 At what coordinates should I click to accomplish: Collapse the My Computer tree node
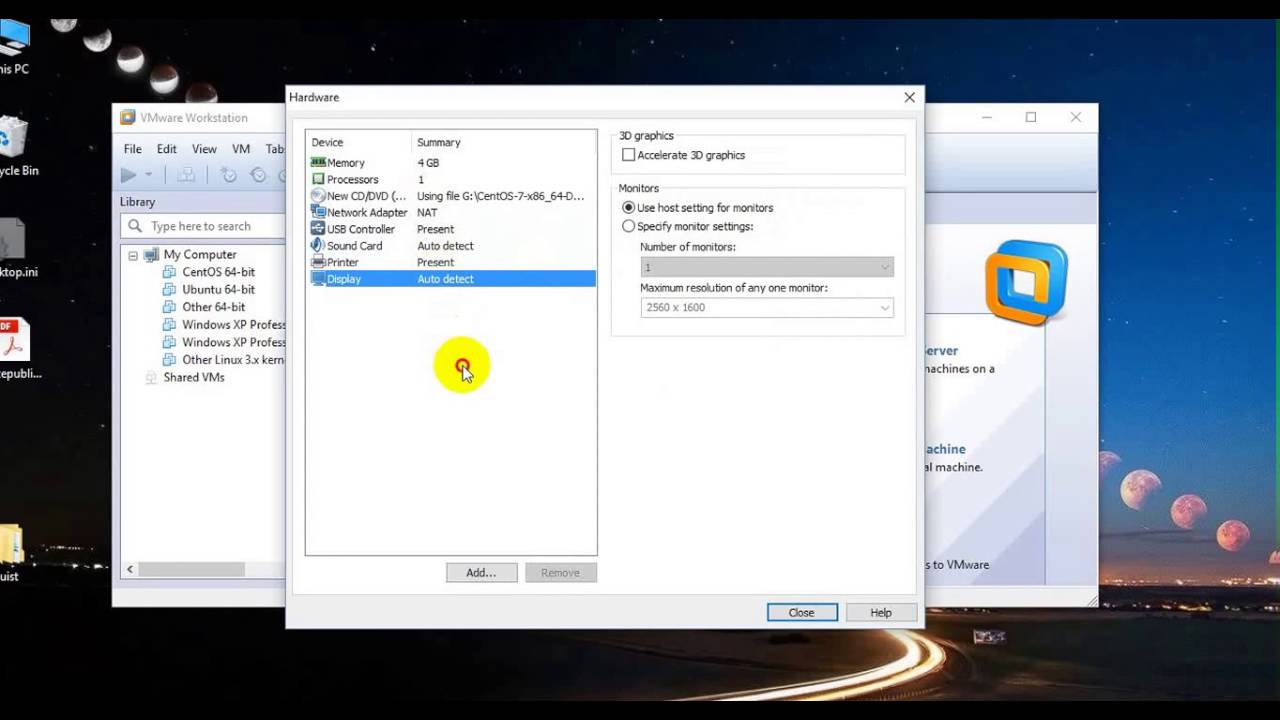[132, 255]
